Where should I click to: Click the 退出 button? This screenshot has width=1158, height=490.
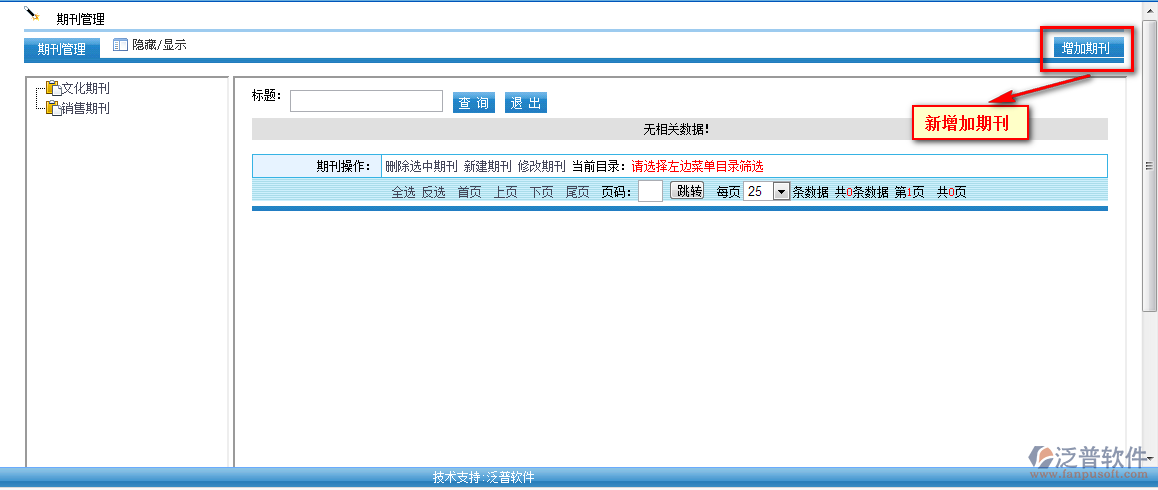[526, 103]
